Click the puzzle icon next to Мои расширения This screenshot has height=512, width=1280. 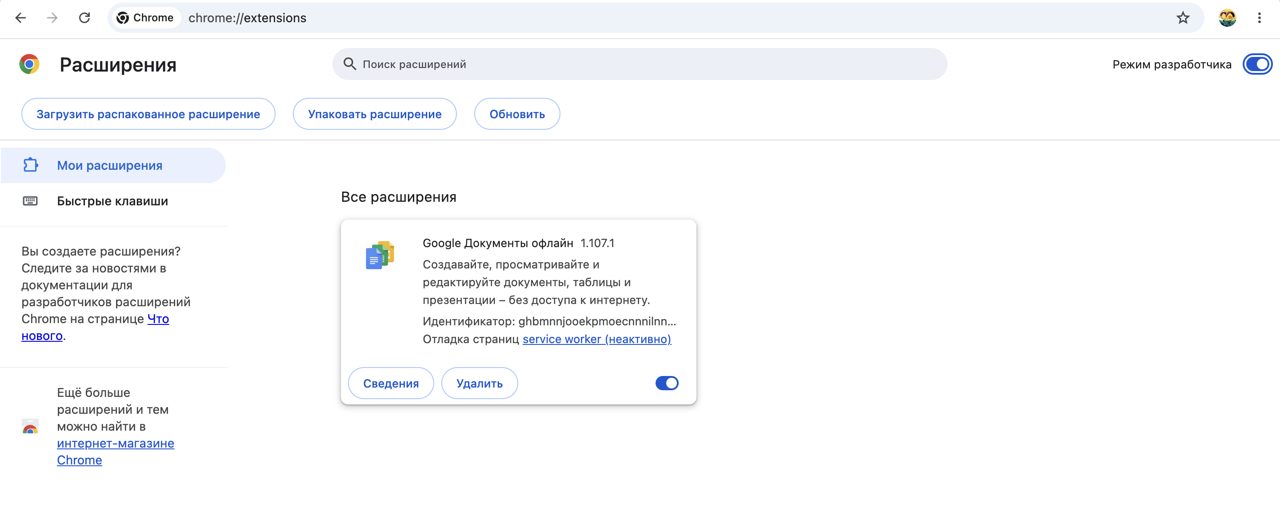pos(31,165)
